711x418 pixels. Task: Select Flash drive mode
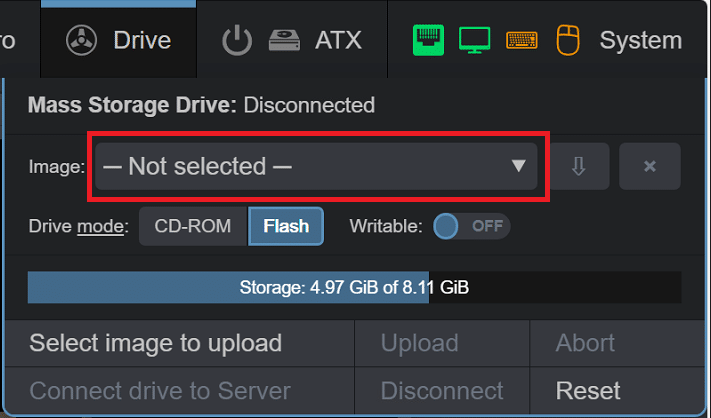coord(286,226)
